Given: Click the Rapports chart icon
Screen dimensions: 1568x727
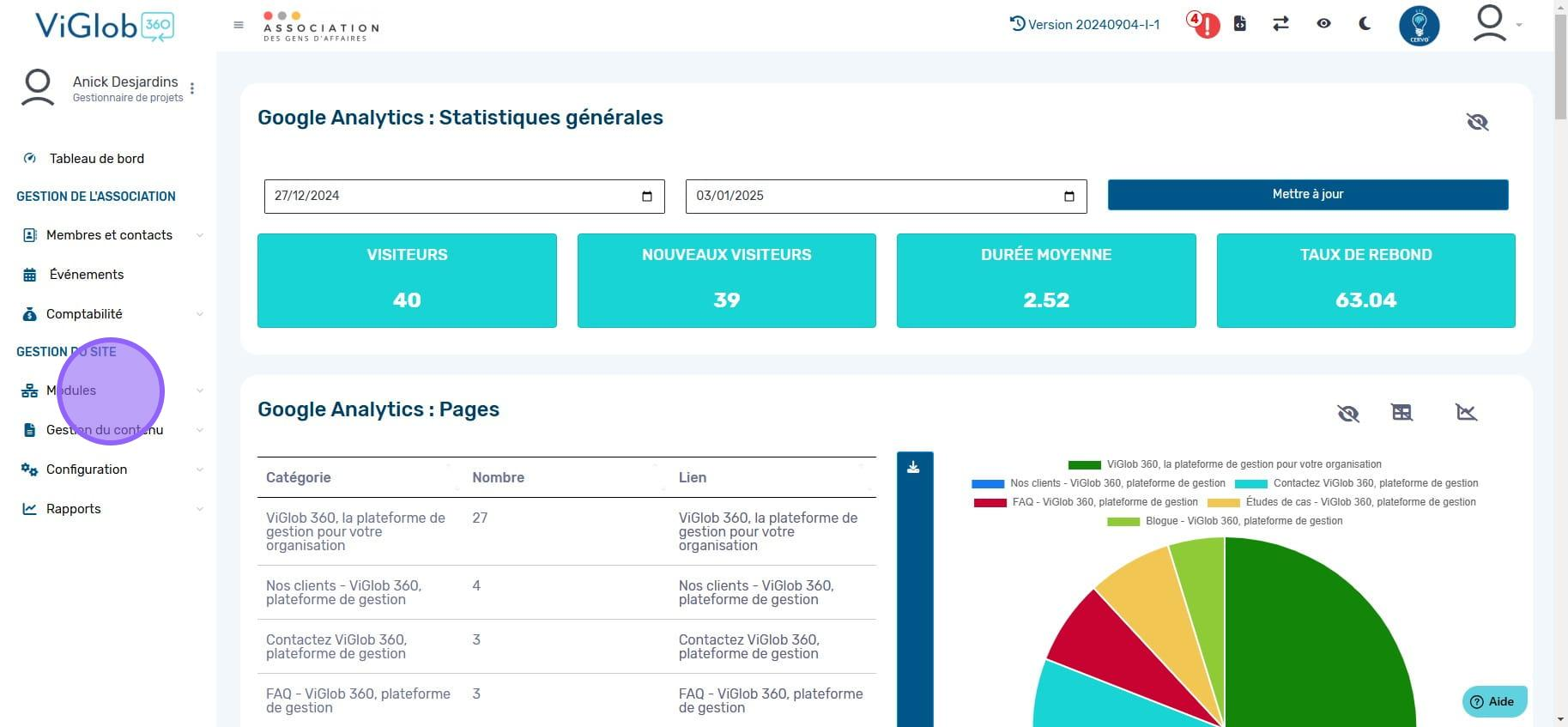Looking at the screenshot, I should 30,509.
